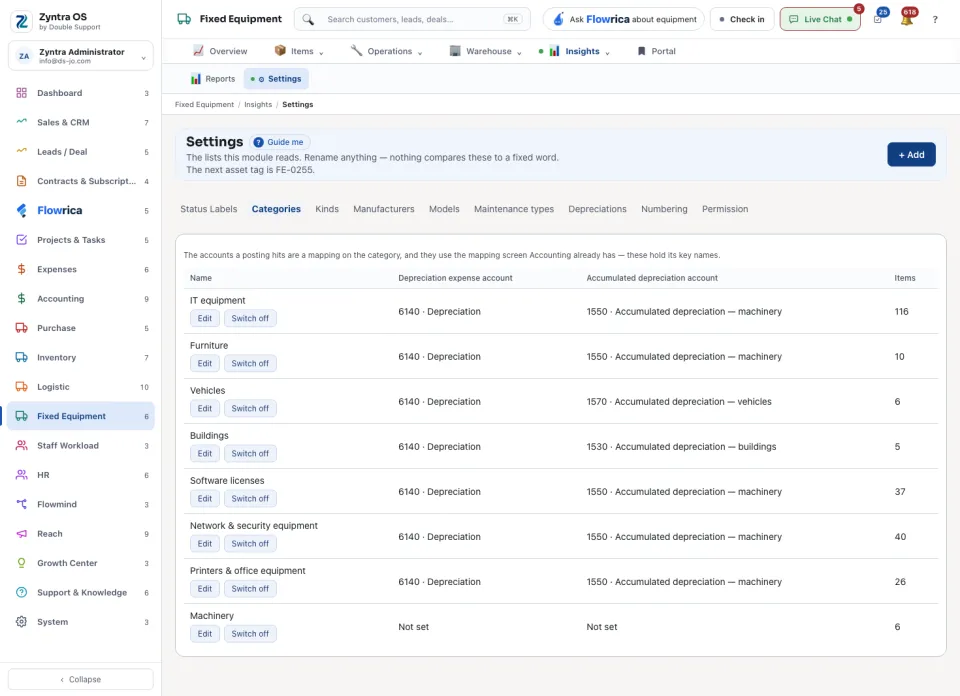Open the Support & Knowledge help icon
Viewport: 960px width, 696px height.
(x=21, y=593)
